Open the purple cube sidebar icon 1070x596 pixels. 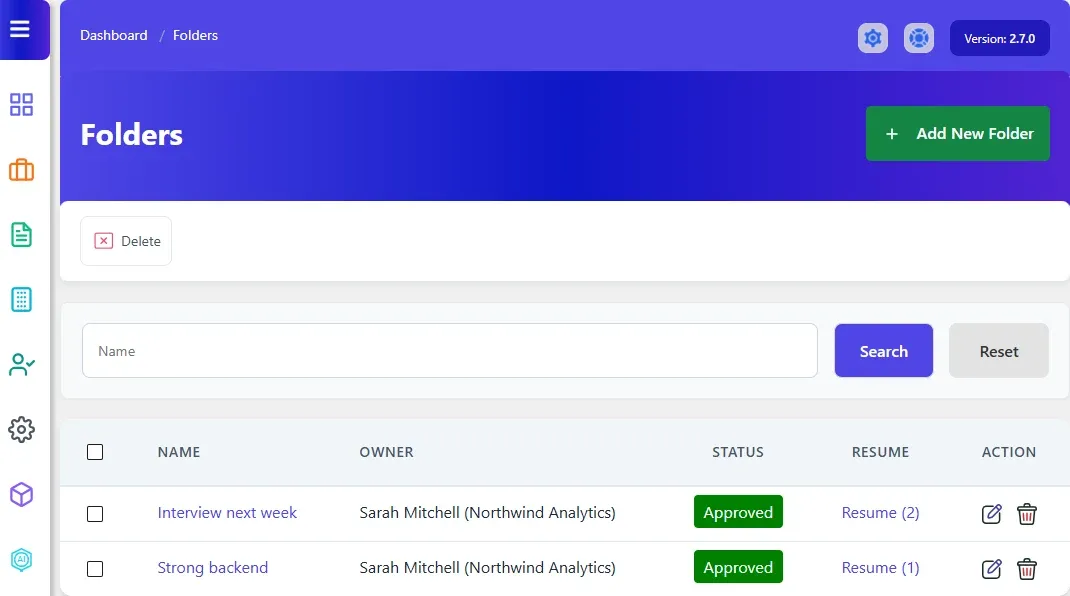point(21,494)
